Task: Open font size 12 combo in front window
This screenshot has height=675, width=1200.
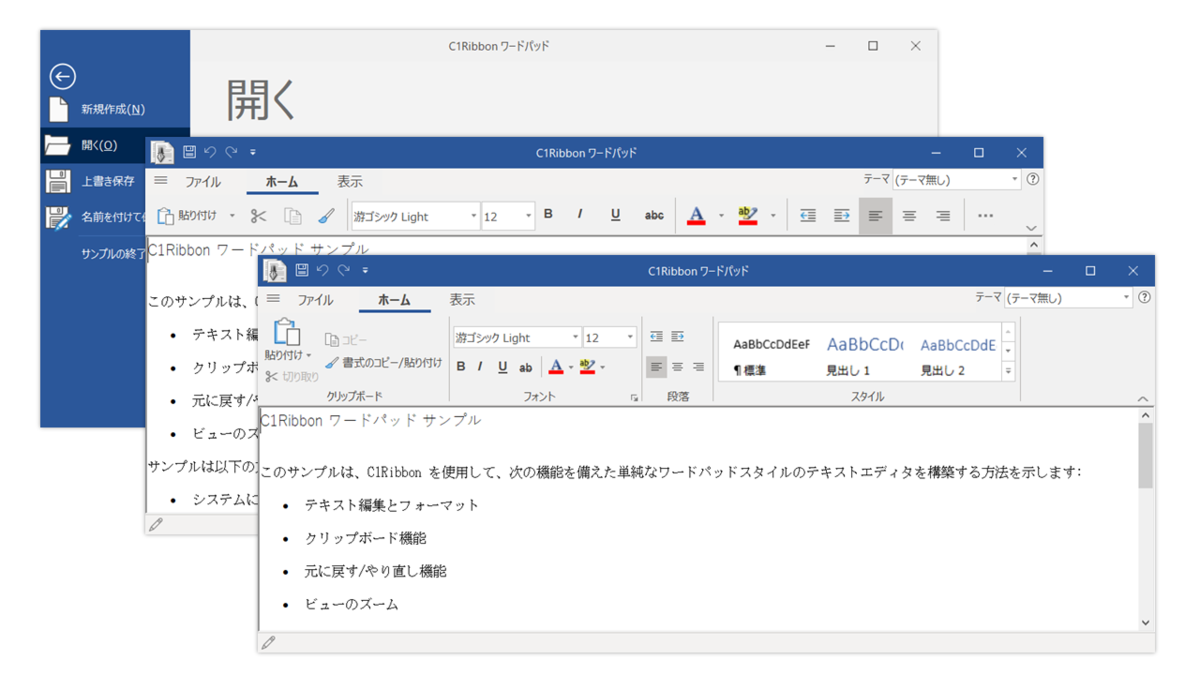Action: [x=609, y=338]
